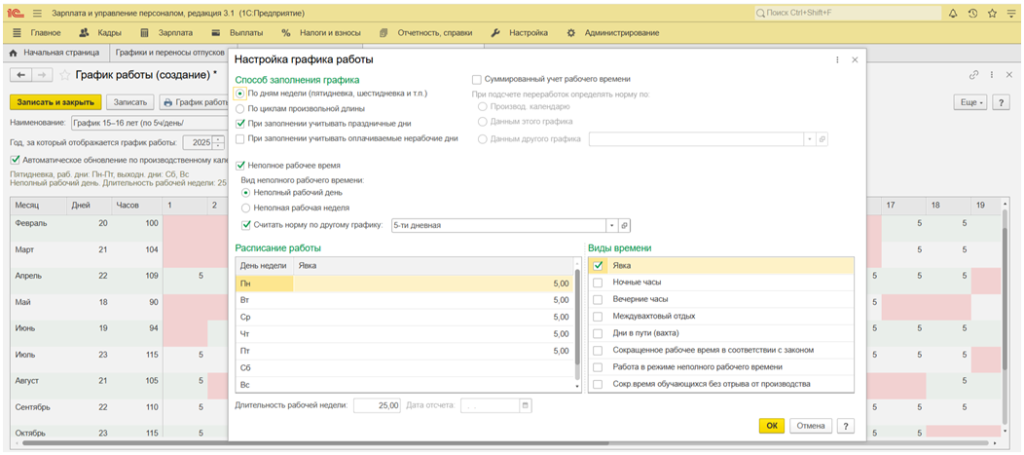Check Дни в пути (вахта)
This screenshot has height=455, width=1024.
[x=597, y=333]
